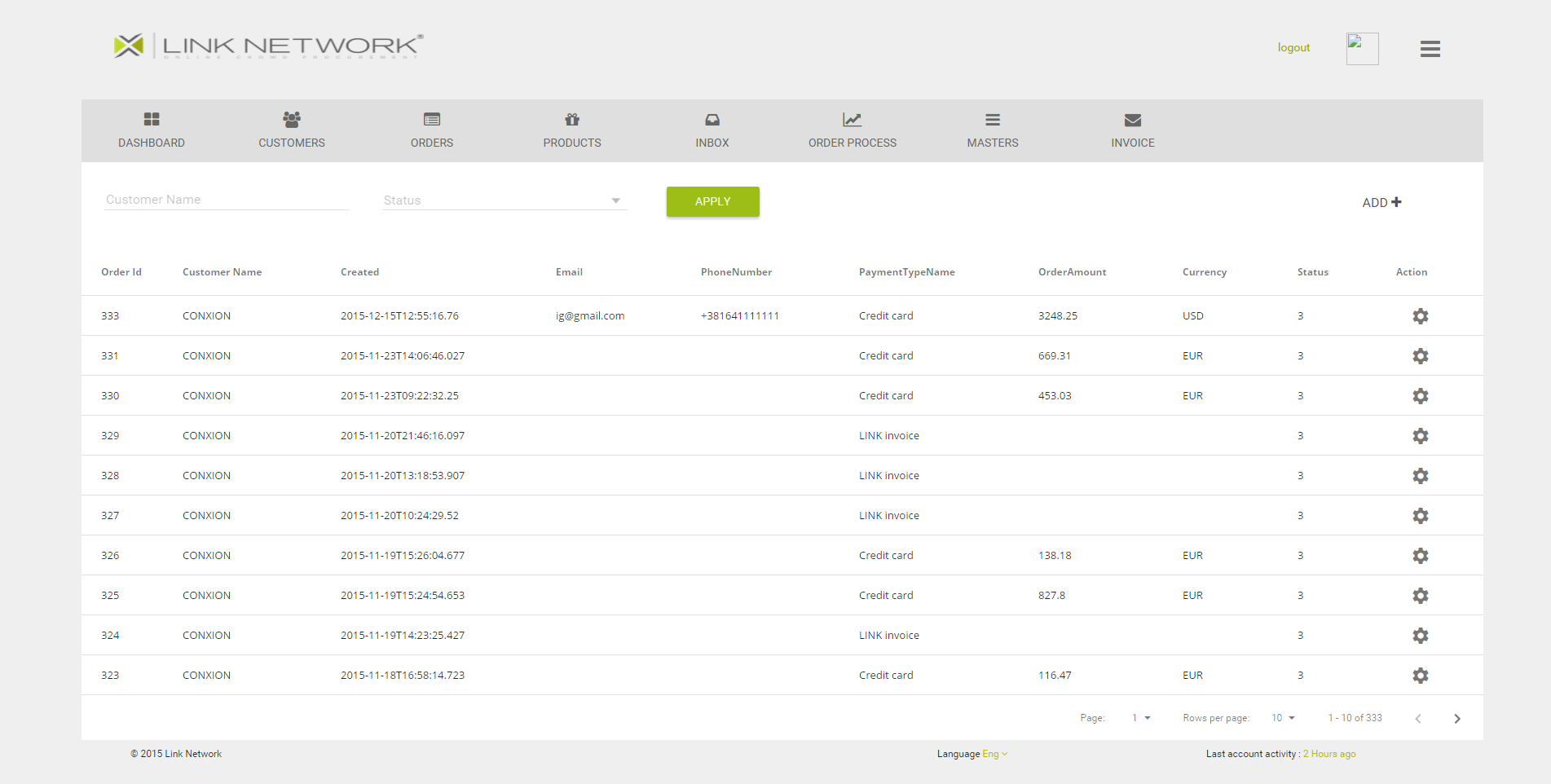Click the created date 2015-11-23T14:06:46.027
This screenshot has height=784, width=1551.
coord(403,356)
